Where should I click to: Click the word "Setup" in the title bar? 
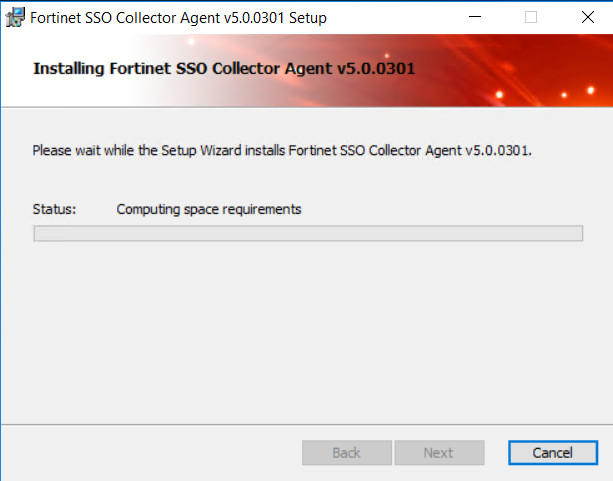point(308,18)
